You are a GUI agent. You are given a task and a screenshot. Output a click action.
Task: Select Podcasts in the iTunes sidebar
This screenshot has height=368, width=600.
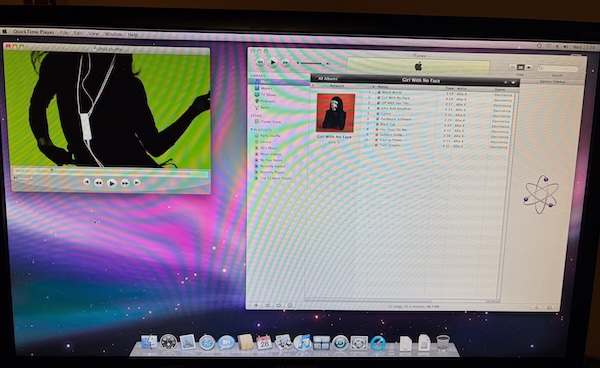coord(268,101)
